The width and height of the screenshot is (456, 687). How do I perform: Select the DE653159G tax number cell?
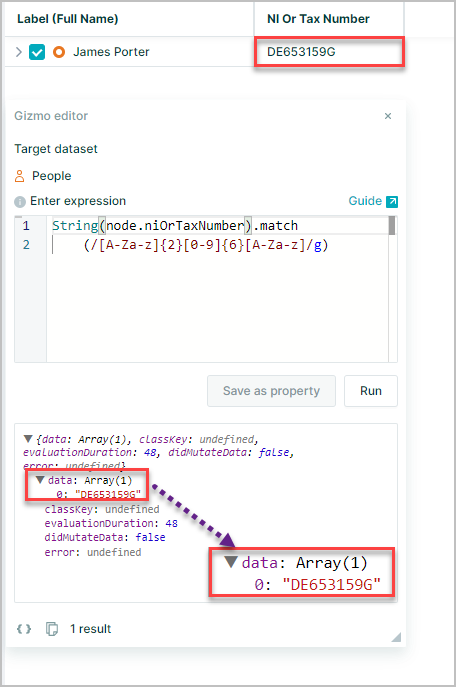click(x=329, y=52)
